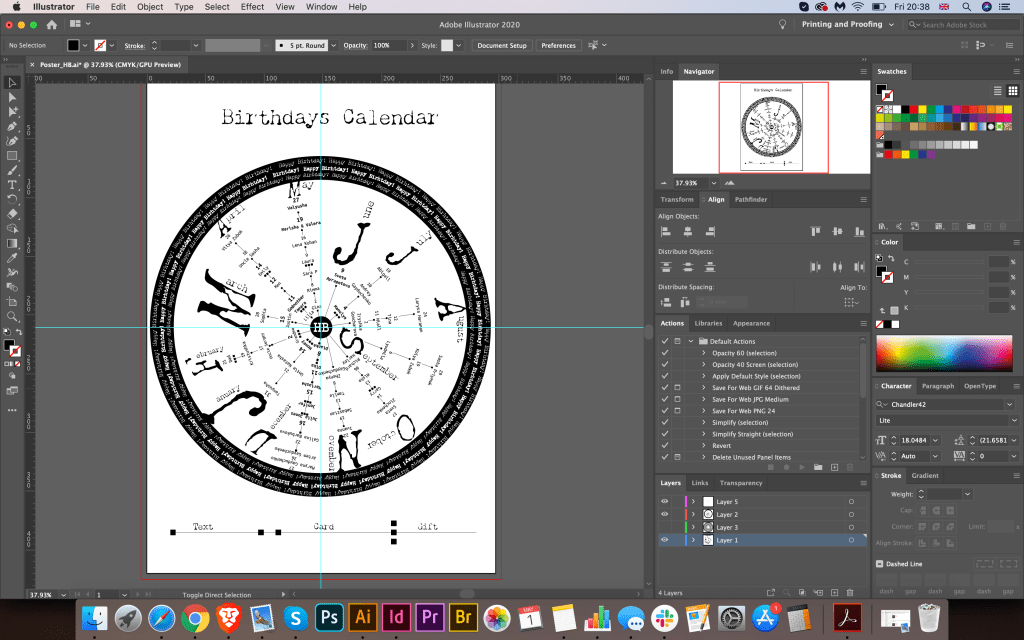This screenshot has width=1024, height=640.
Task: Expand Layer 3 contents in Layers panel
Action: click(x=692, y=527)
